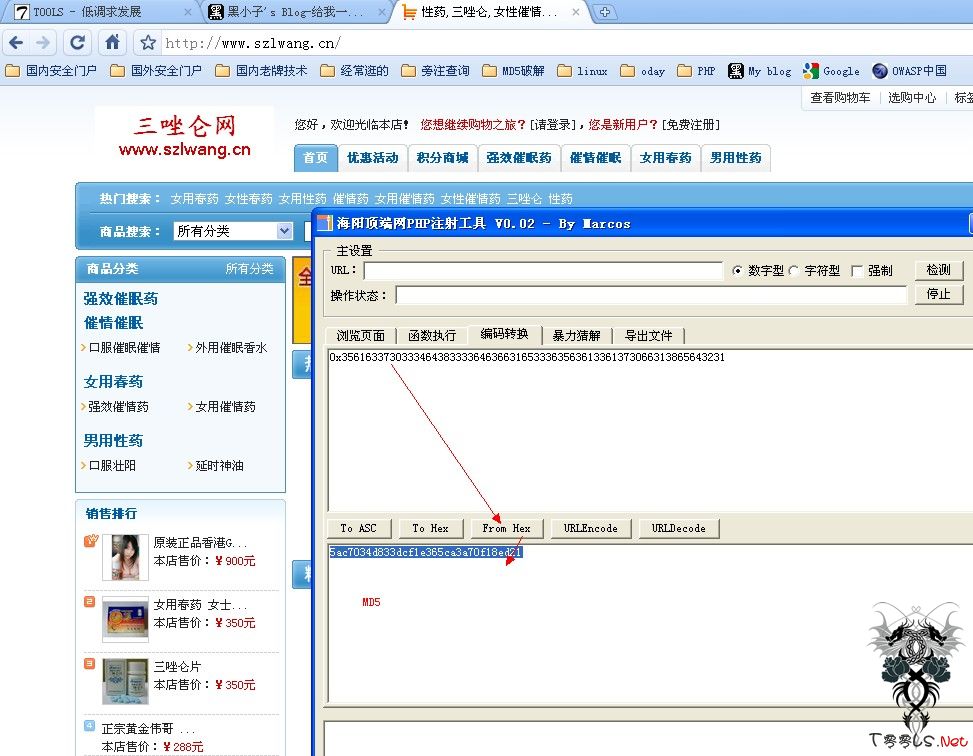Image resolution: width=973 pixels, height=756 pixels.
Task: Click the injection tool title bar icon
Action: pos(325,223)
